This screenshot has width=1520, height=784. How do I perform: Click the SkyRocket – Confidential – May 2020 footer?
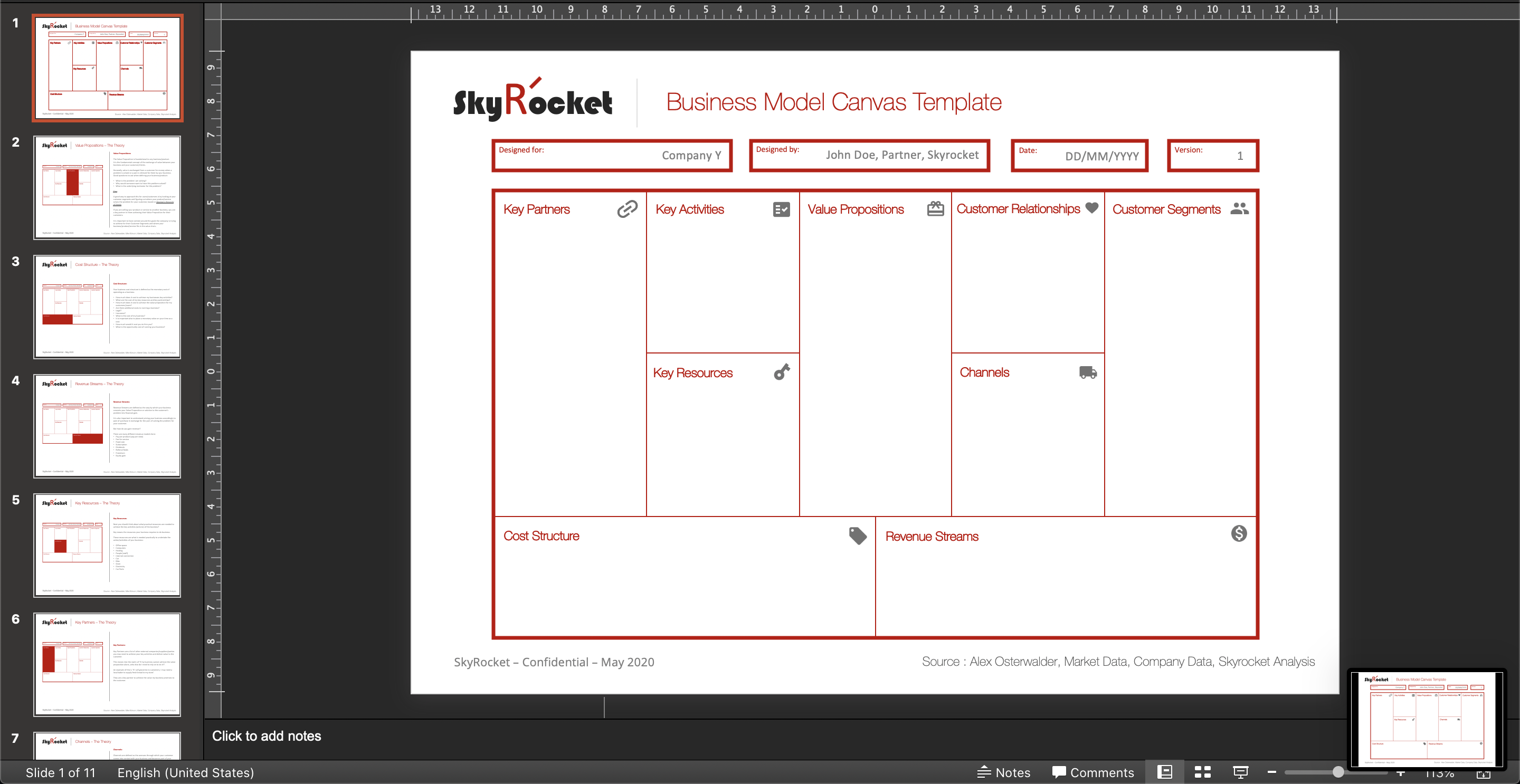coord(554,662)
